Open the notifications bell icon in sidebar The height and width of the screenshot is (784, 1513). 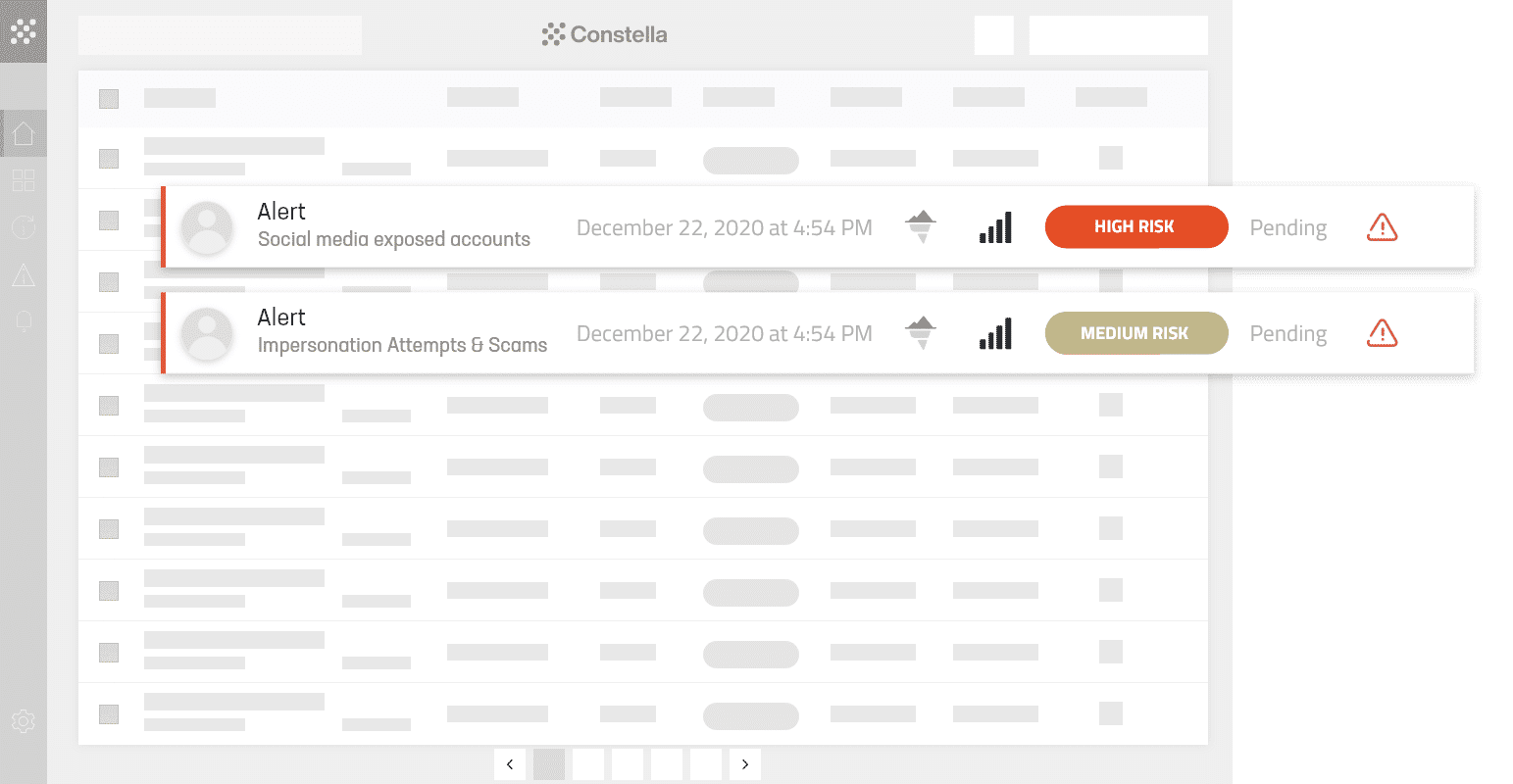[24, 321]
